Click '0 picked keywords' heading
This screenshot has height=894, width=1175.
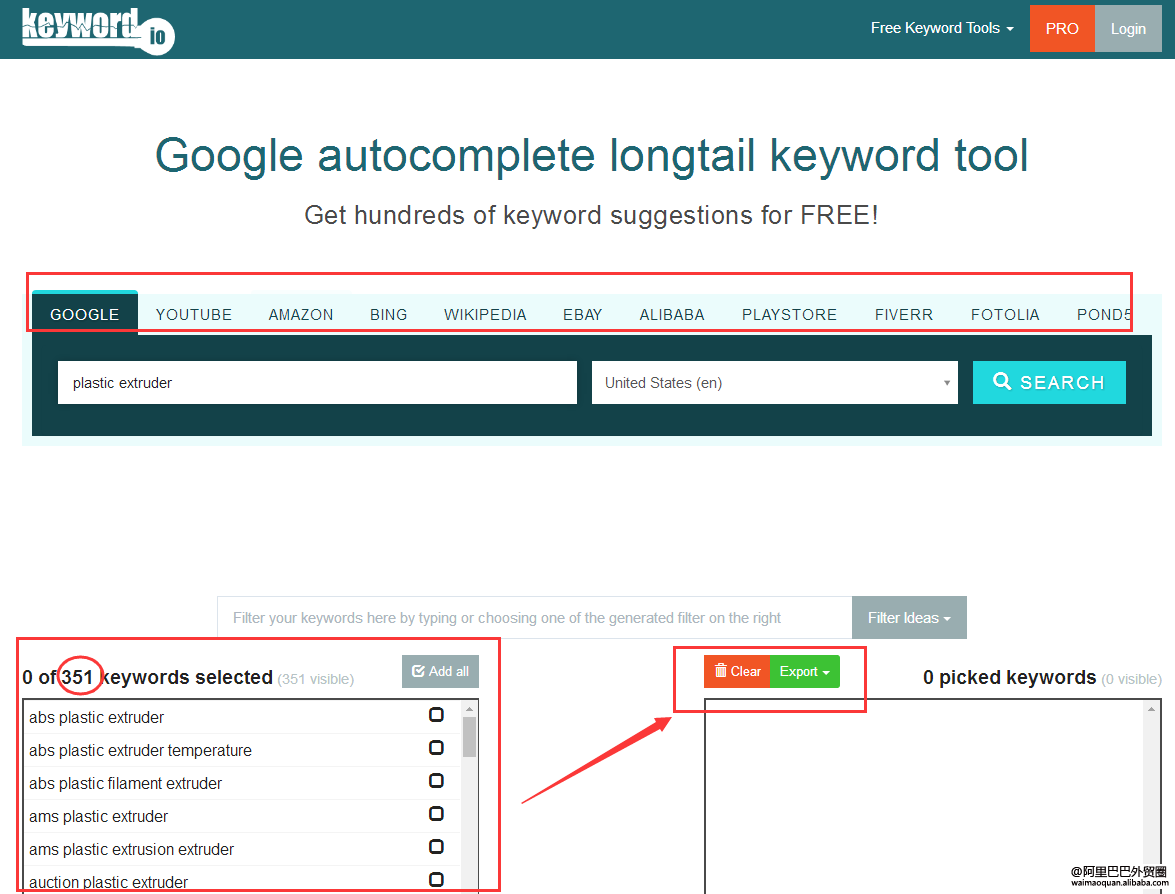click(x=1009, y=677)
